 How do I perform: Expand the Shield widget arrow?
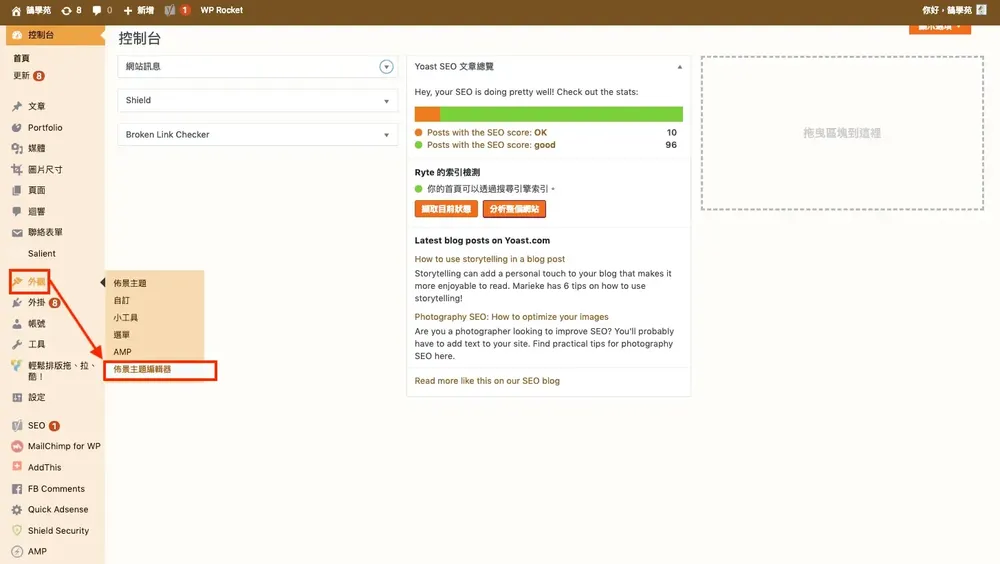386,101
